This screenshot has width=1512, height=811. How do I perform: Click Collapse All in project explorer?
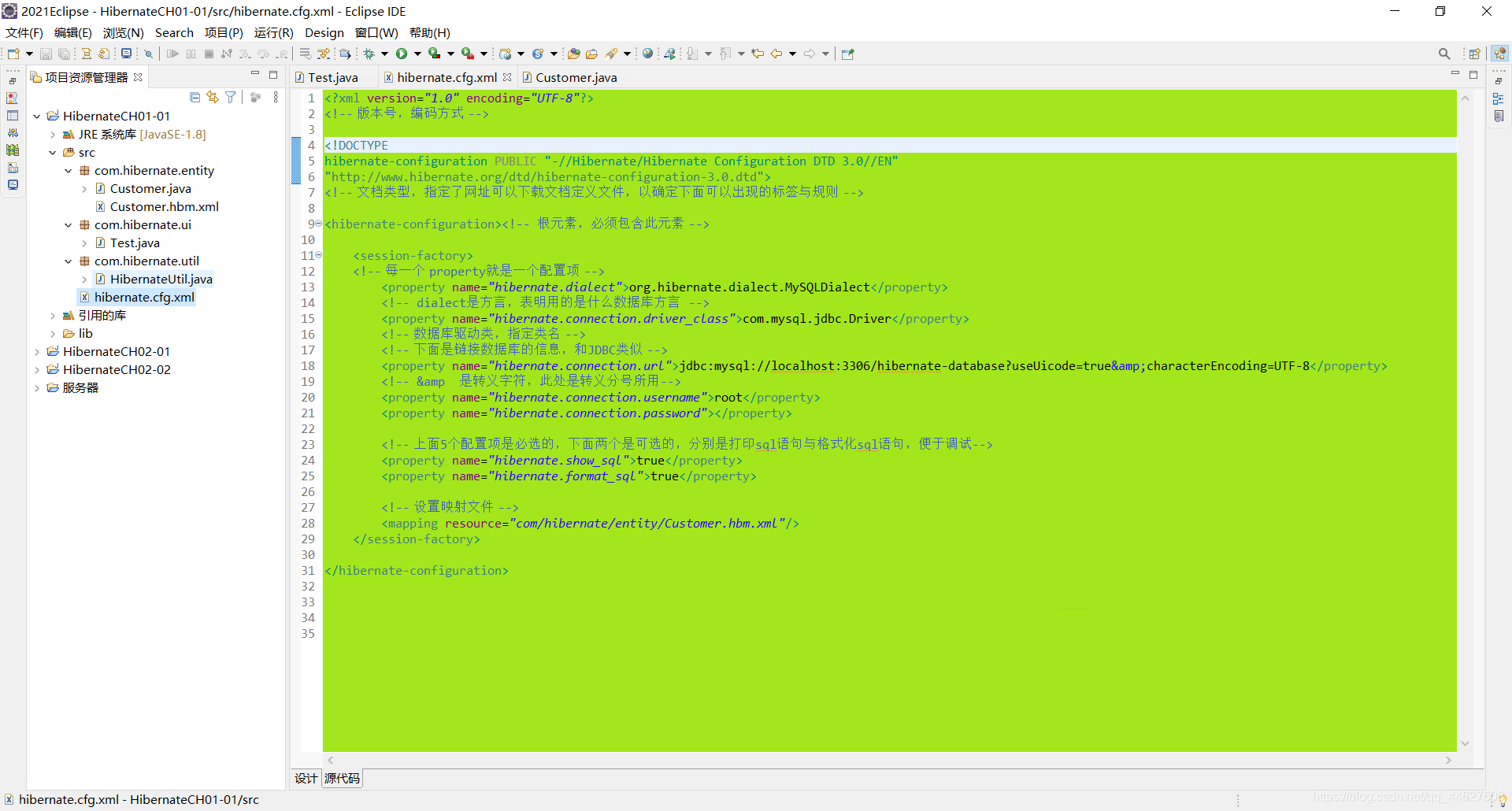(195, 97)
